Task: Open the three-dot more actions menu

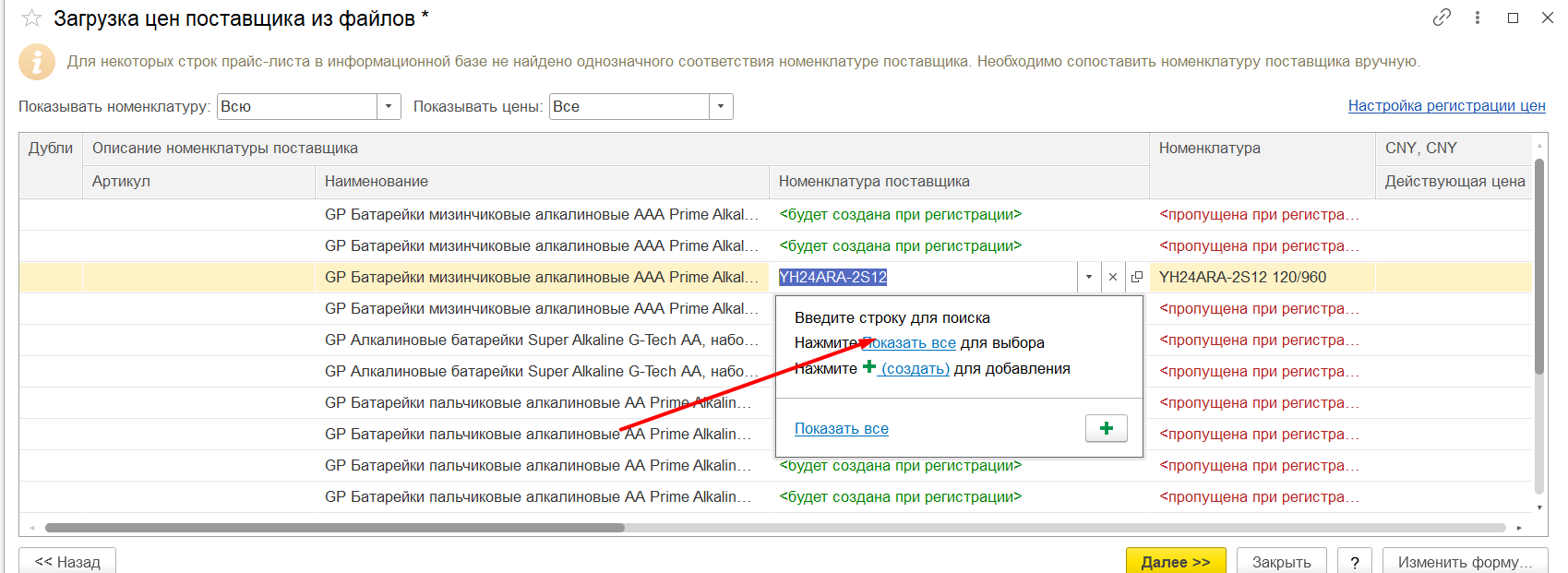Action: click(1478, 18)
